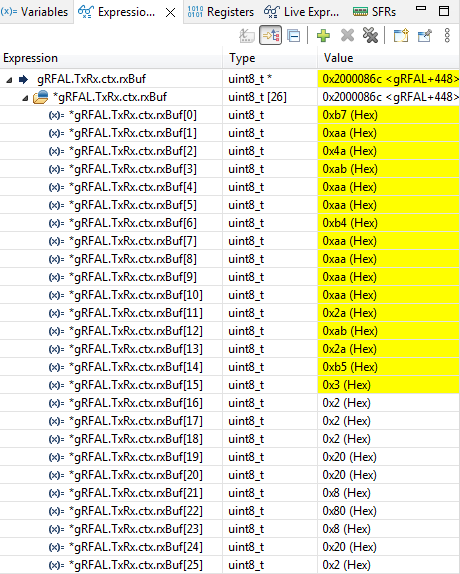Image resolution: width=460 pixels, height=574 pixels.
Task: Click value 0xb4 (Hex) of rxBuf[6]
Action: [350, 223]
